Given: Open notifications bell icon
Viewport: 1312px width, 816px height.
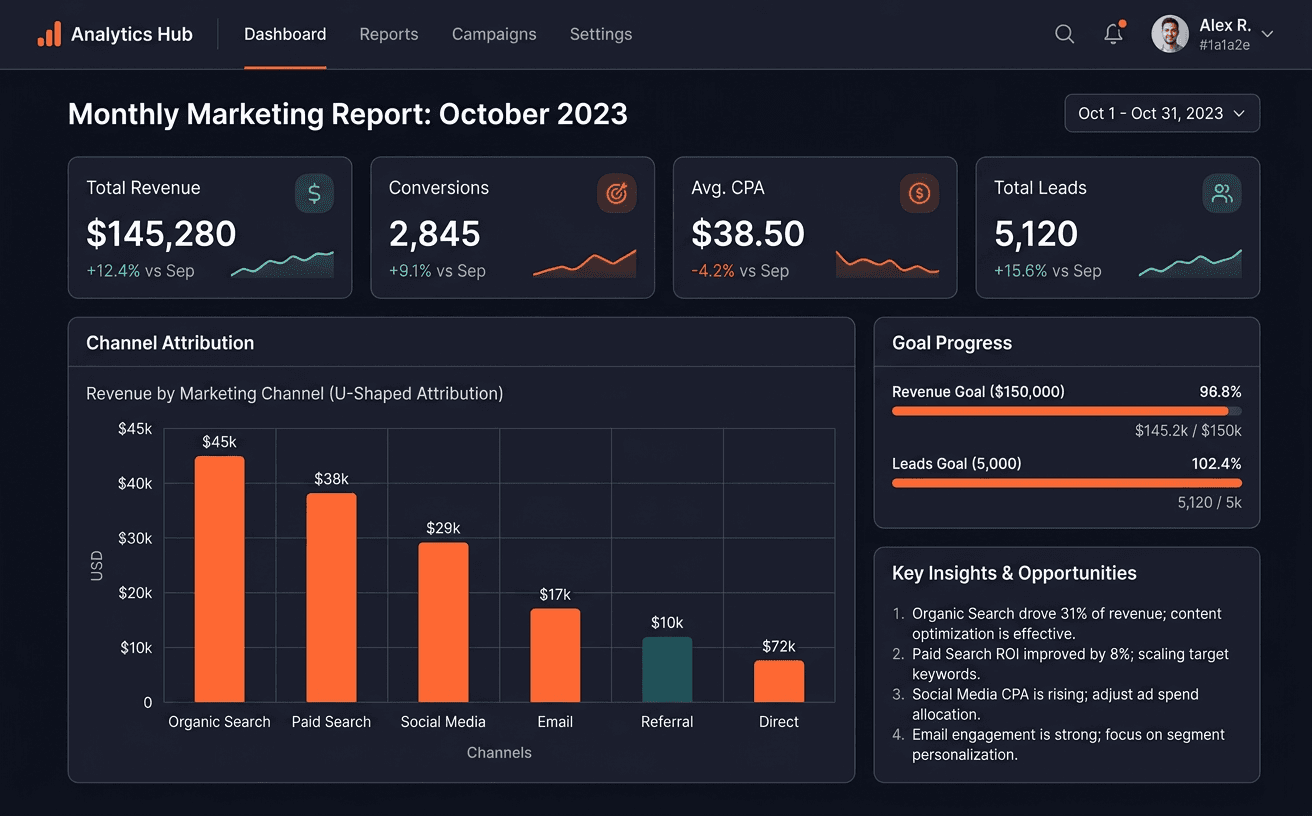Looking at the screenshot, I should pyautogui.click(x=1114, y=34).
